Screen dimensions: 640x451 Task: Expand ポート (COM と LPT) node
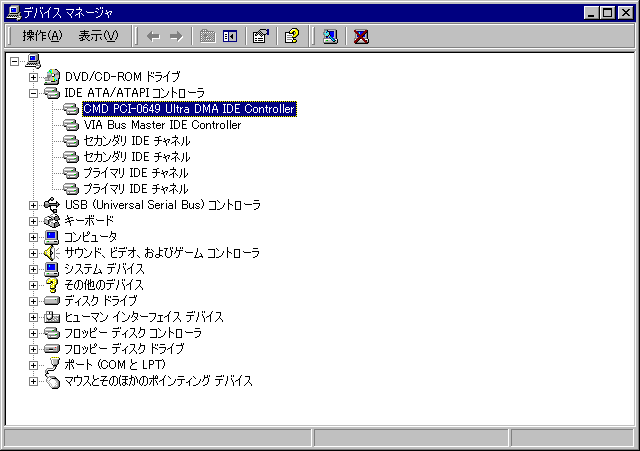[33, 365]
